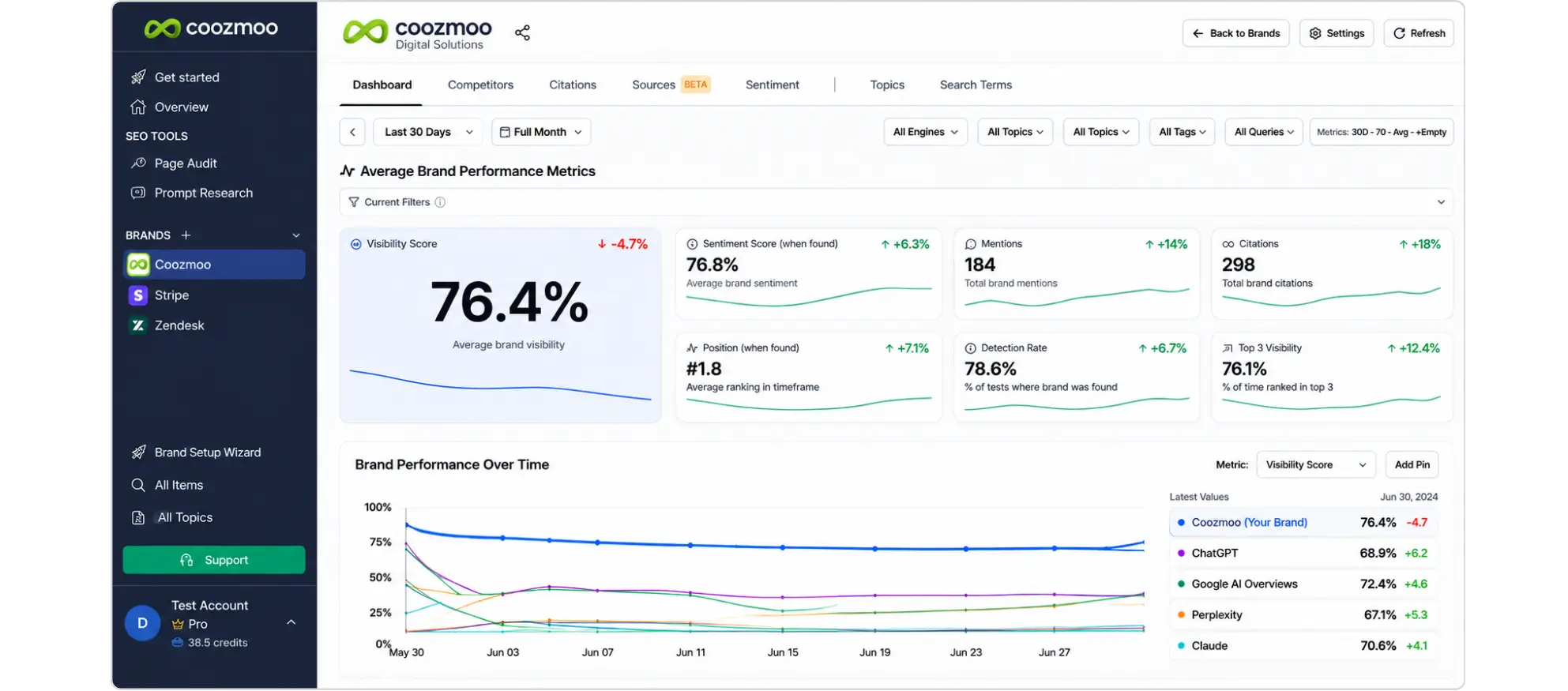Add a brand with the plus icon
1568x691 pixels.
[x=186, y=235]
